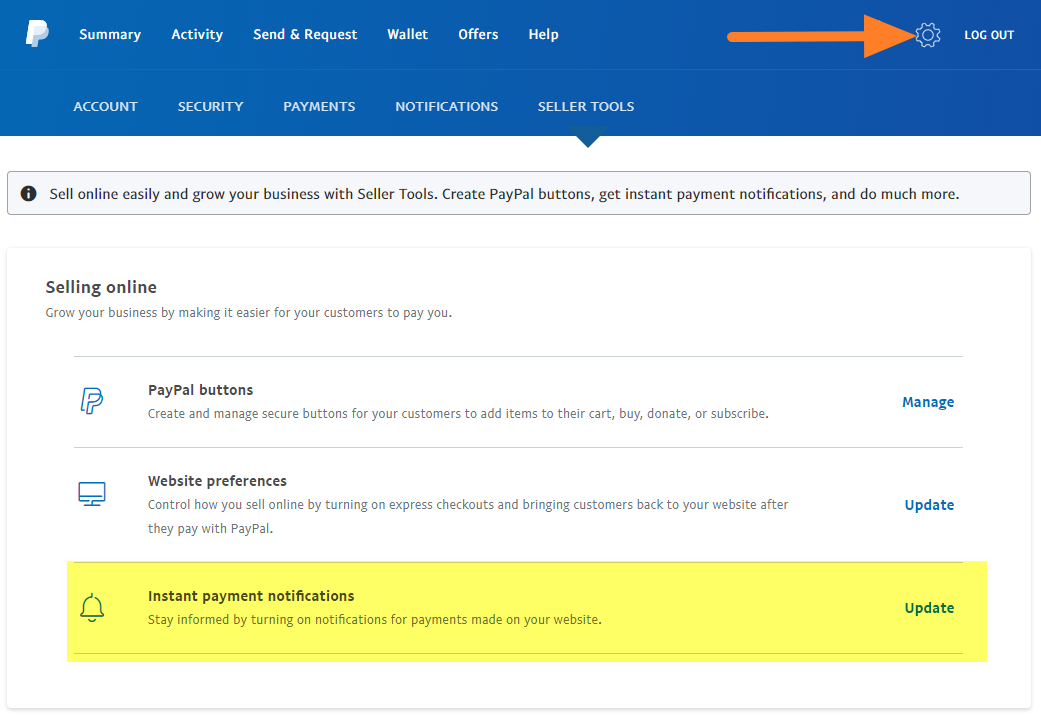The image size is (1041, 715).
Task: Go to the Summary page
Action: tap(110, 34)
